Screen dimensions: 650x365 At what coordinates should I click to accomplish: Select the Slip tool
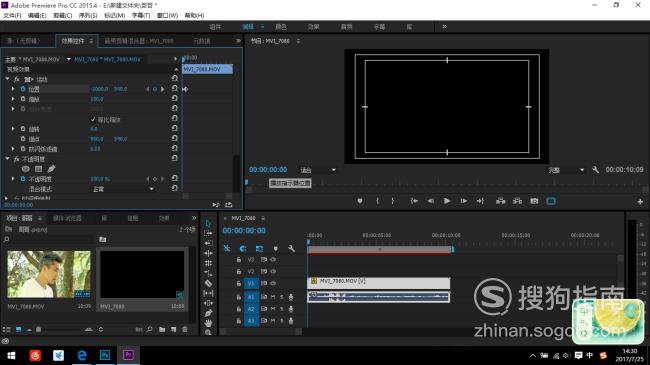click(x=208, y=293)
